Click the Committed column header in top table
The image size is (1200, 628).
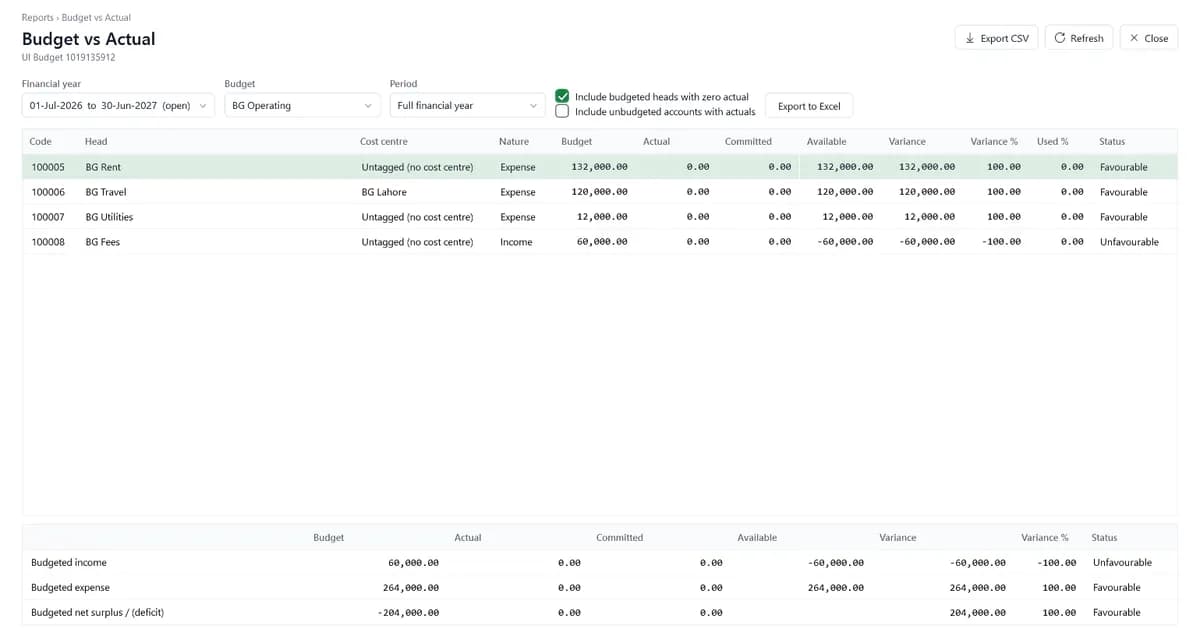[748, 141]
